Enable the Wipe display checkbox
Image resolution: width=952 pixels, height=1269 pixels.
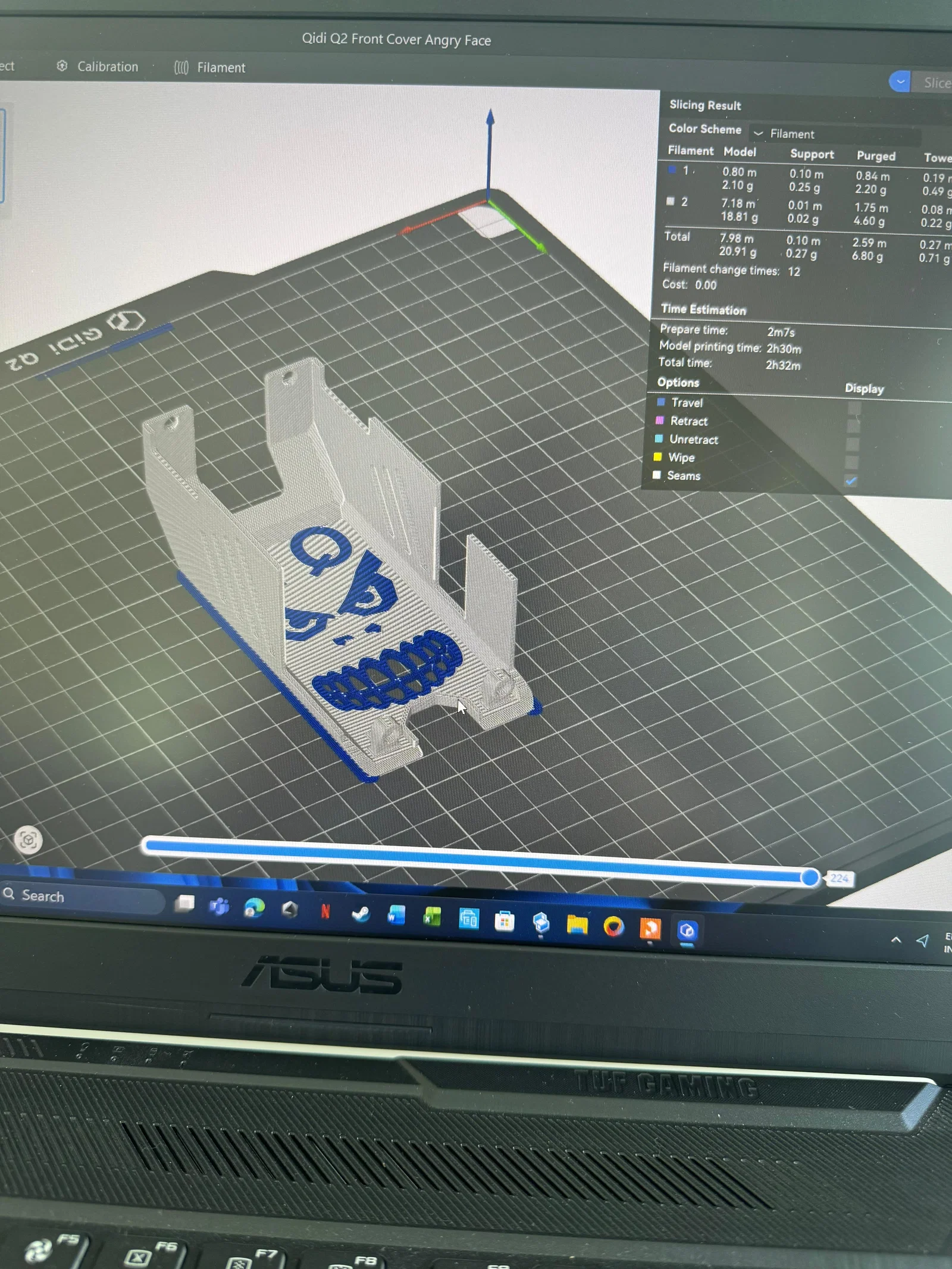(851, 462)
